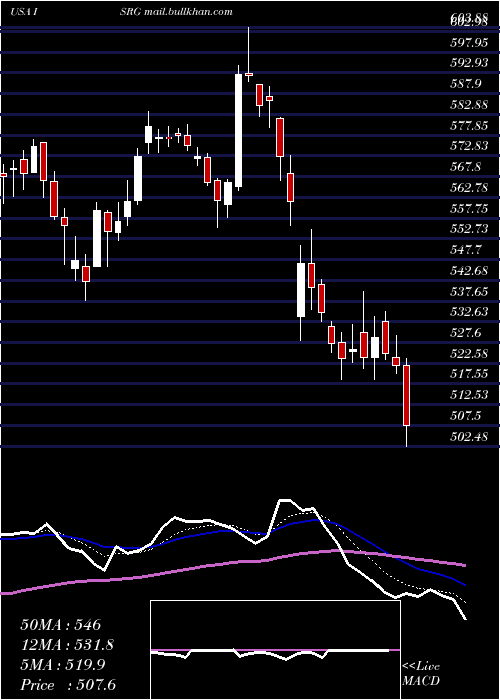Screen dimensions: 500x700
Task: Click the 522.58 price axis label
Action: [469, 354]
